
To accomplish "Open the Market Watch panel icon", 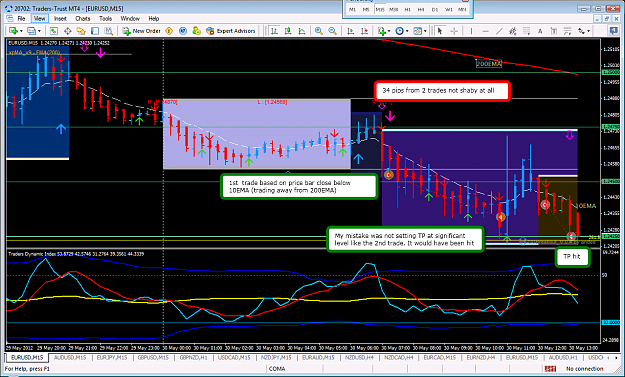I will (53, 31).
